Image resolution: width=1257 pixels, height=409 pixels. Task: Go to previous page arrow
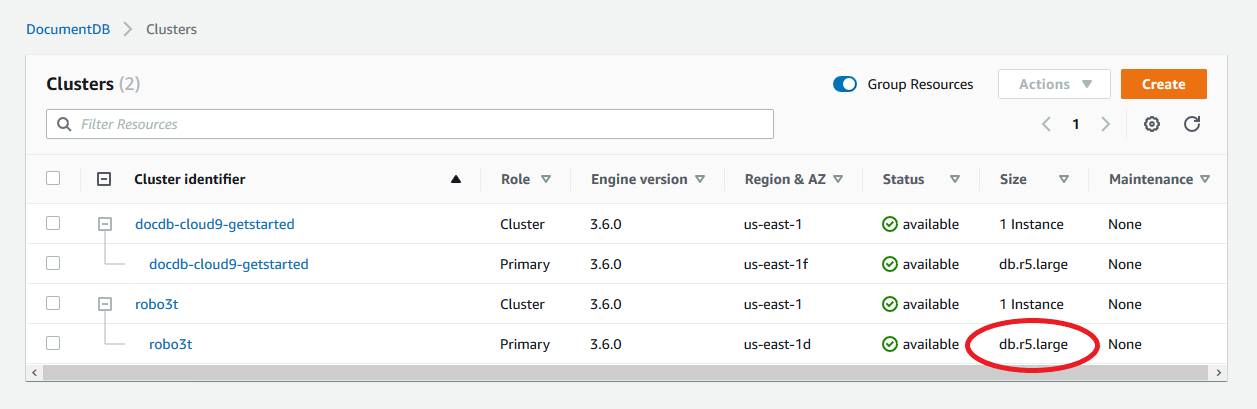click(1046, 124)
